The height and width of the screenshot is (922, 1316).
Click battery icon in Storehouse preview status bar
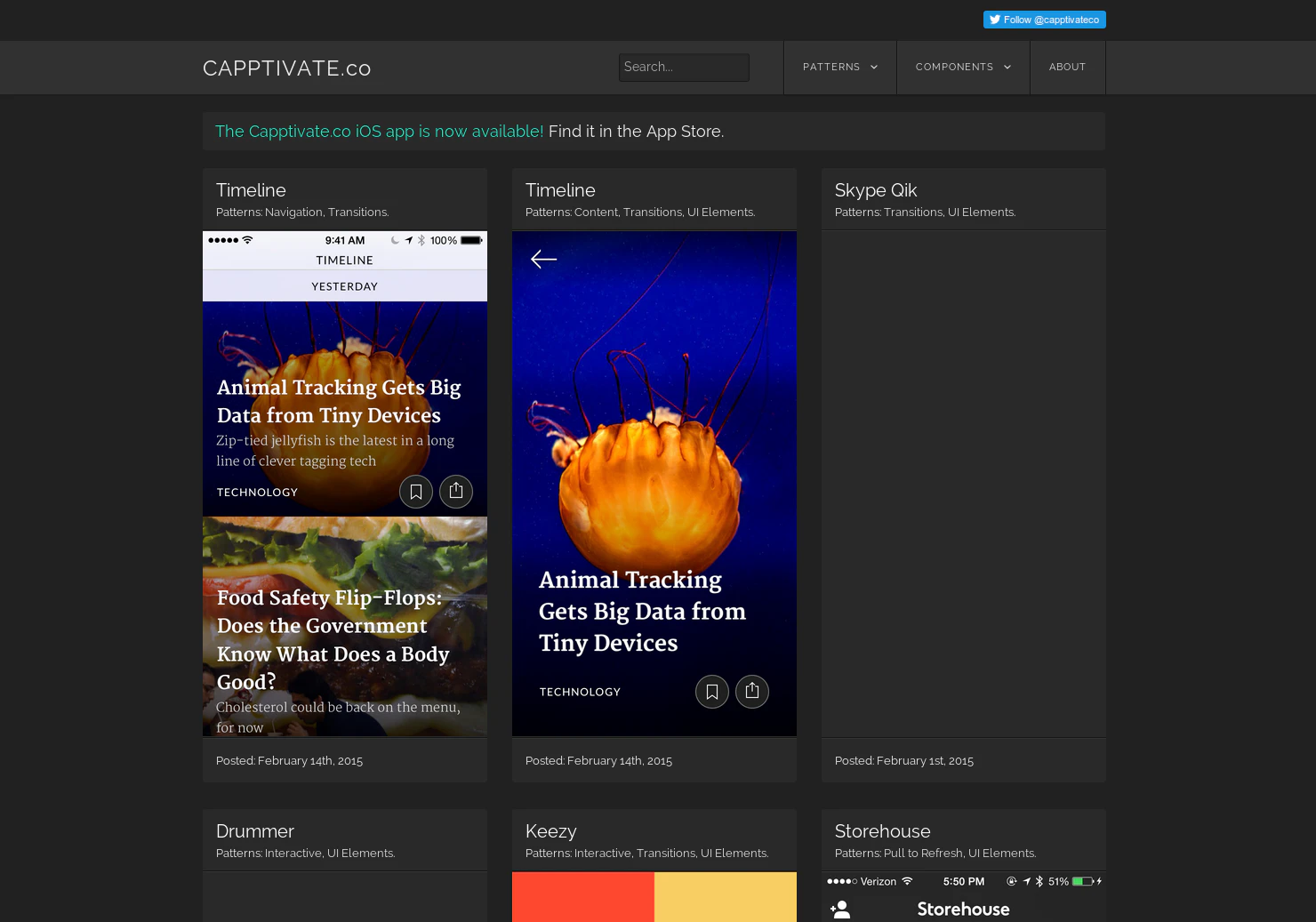pyautogui.click(x=1083, y=882)
